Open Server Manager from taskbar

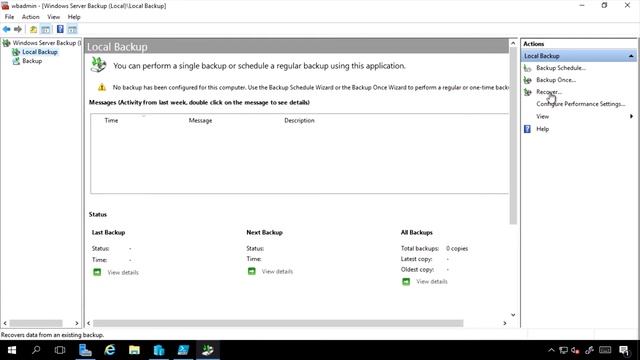tap(85, 350)
